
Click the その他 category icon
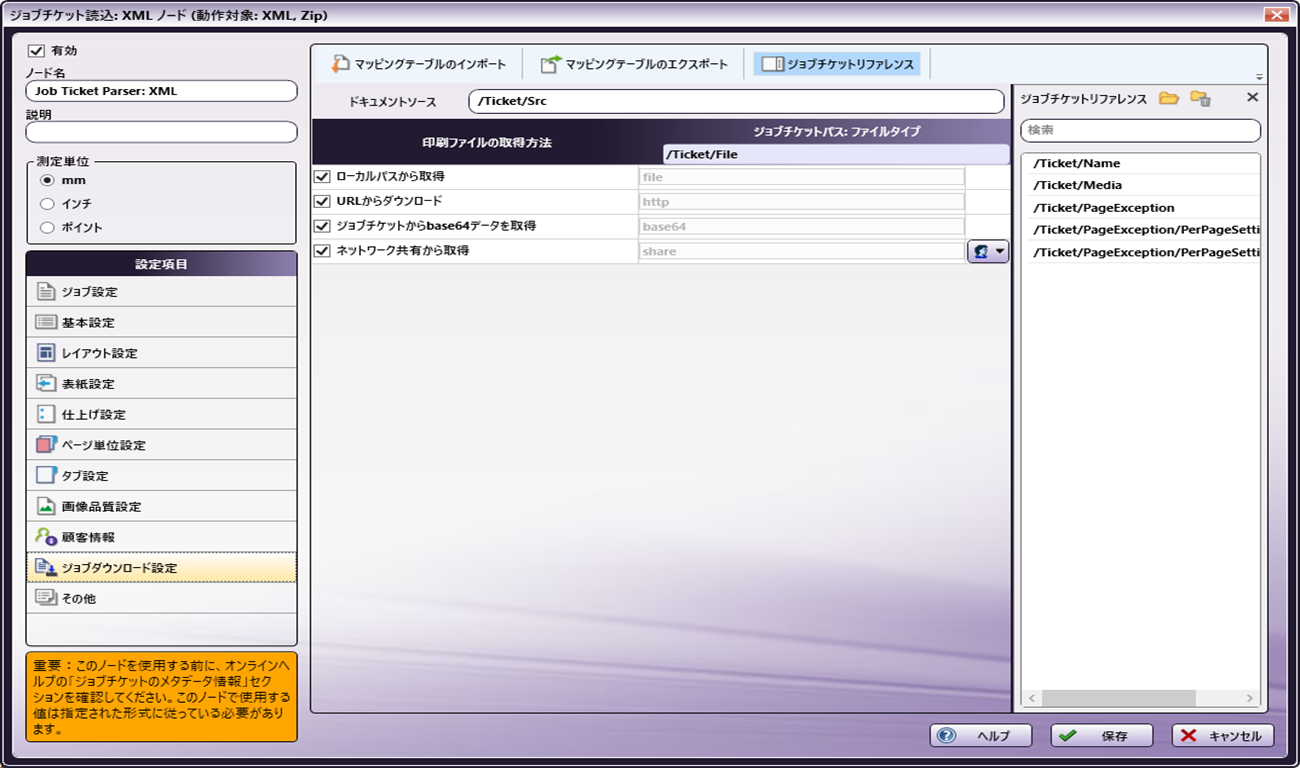[45, 598]
